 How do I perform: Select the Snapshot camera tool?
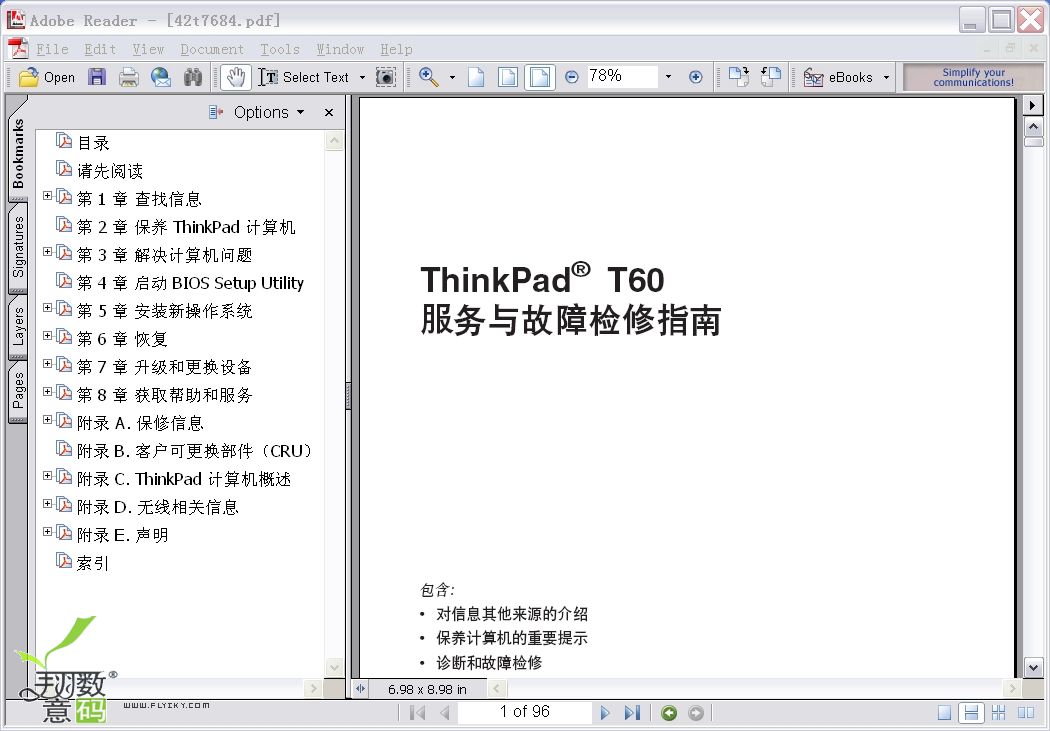coord(386,77)
